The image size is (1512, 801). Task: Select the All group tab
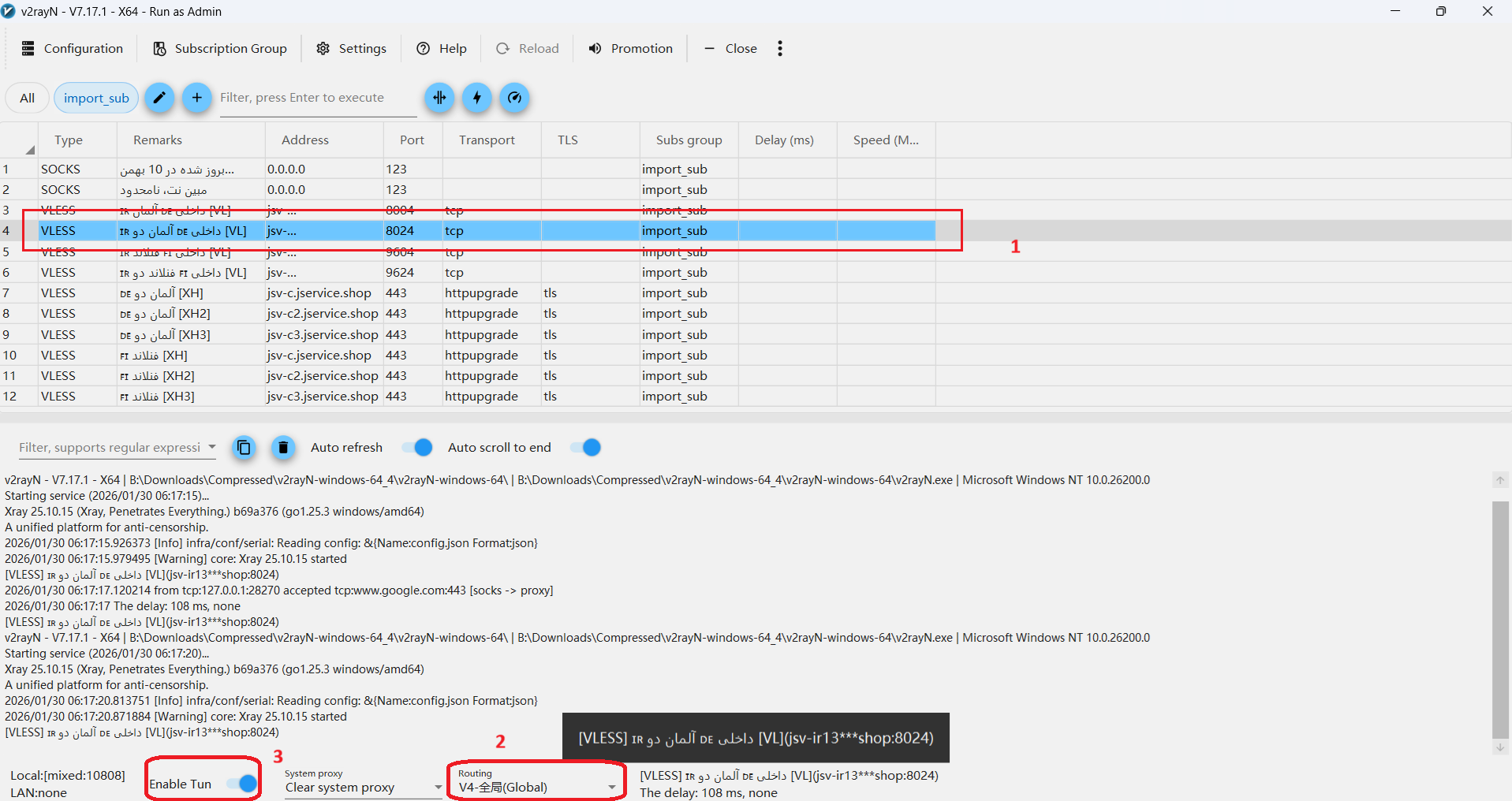[x=28, y=98]
